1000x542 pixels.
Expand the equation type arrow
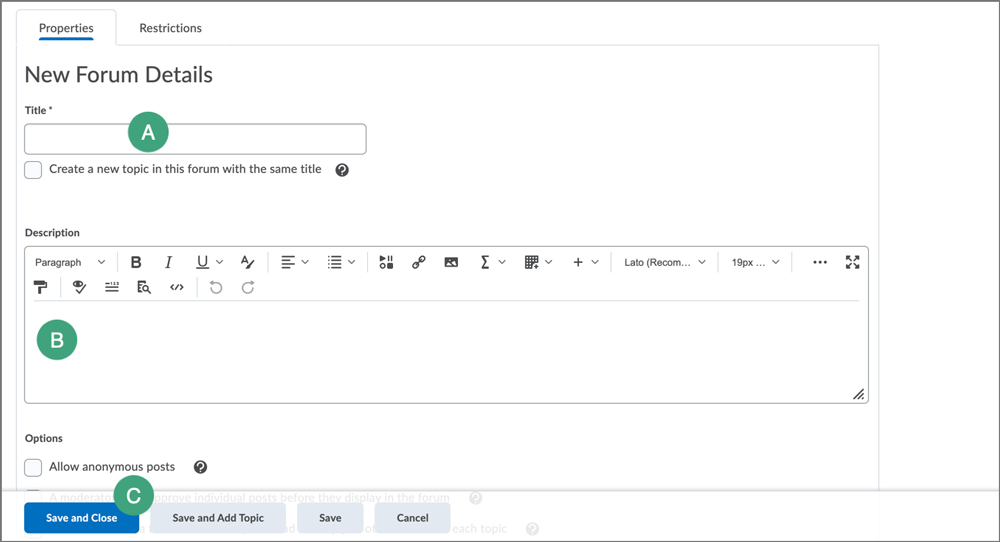click(x=502, y=262)
